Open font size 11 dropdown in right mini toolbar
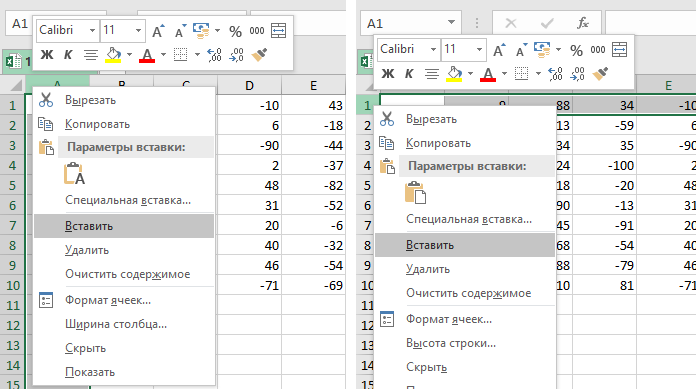This screenshot has width=696, height=389. (479, 49)
